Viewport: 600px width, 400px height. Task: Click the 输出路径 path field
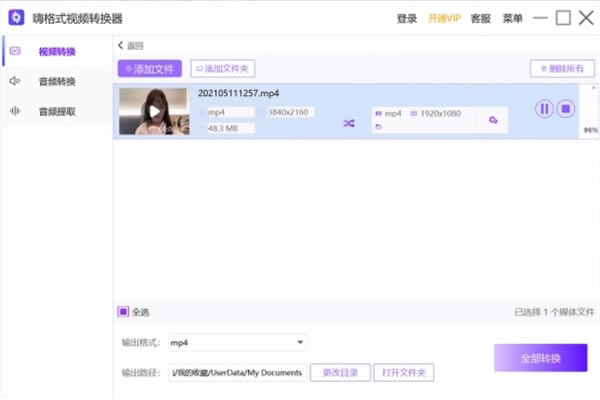click(238, 373)
